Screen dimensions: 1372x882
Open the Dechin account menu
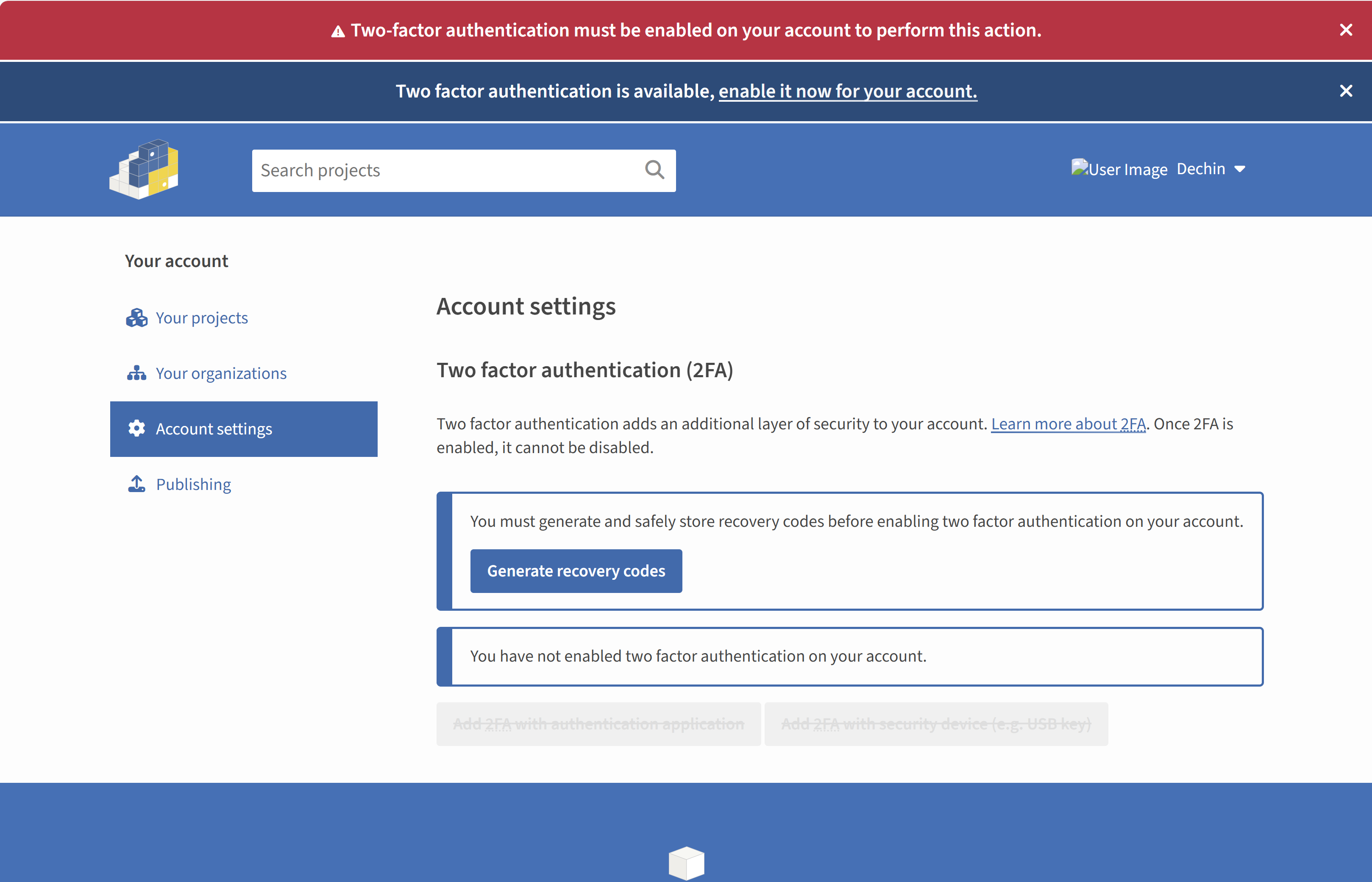click(1201, 169)
